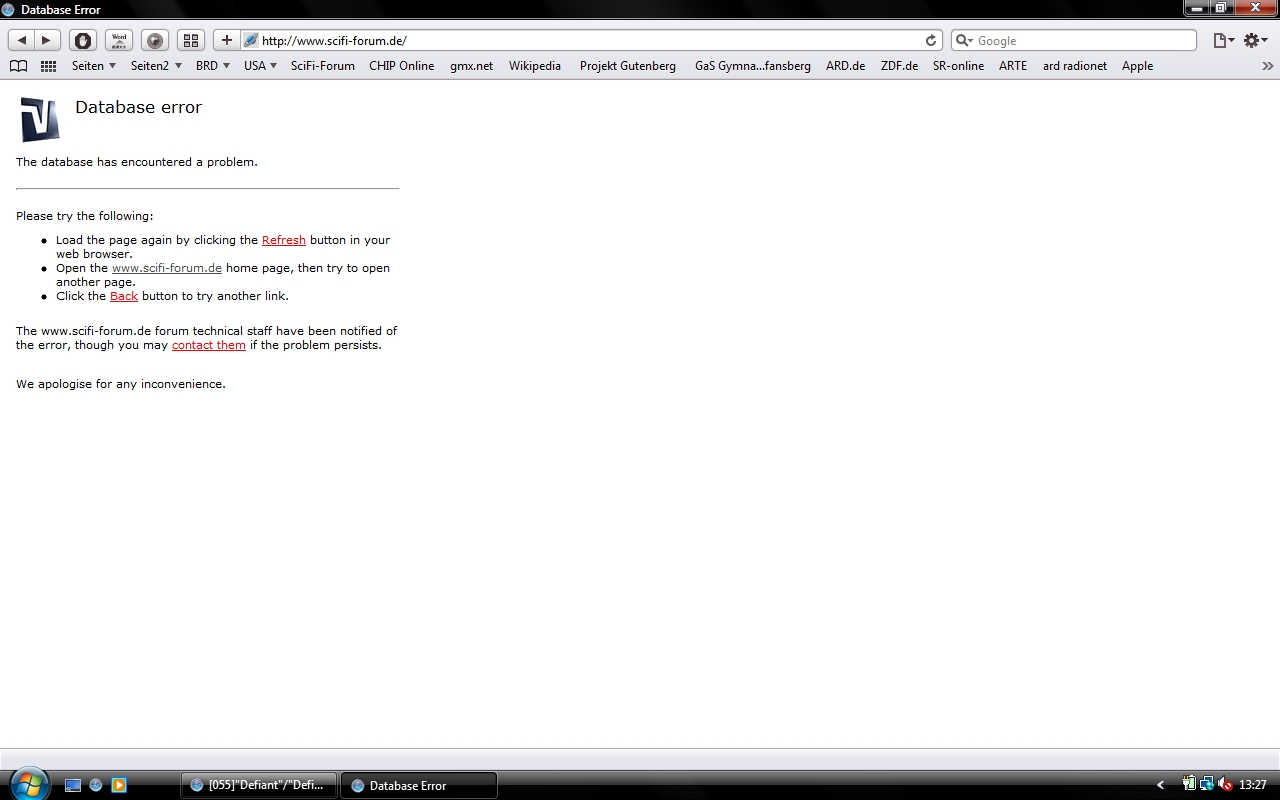Click the contact them link

click(208, 345)
